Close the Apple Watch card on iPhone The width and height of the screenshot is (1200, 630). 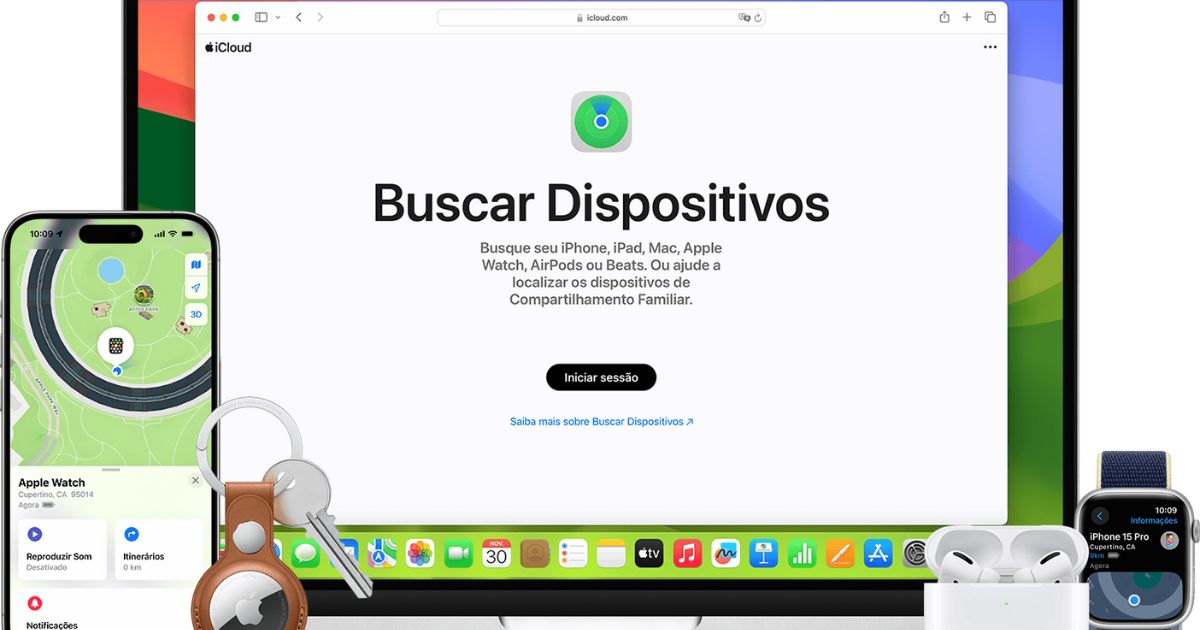195,480
